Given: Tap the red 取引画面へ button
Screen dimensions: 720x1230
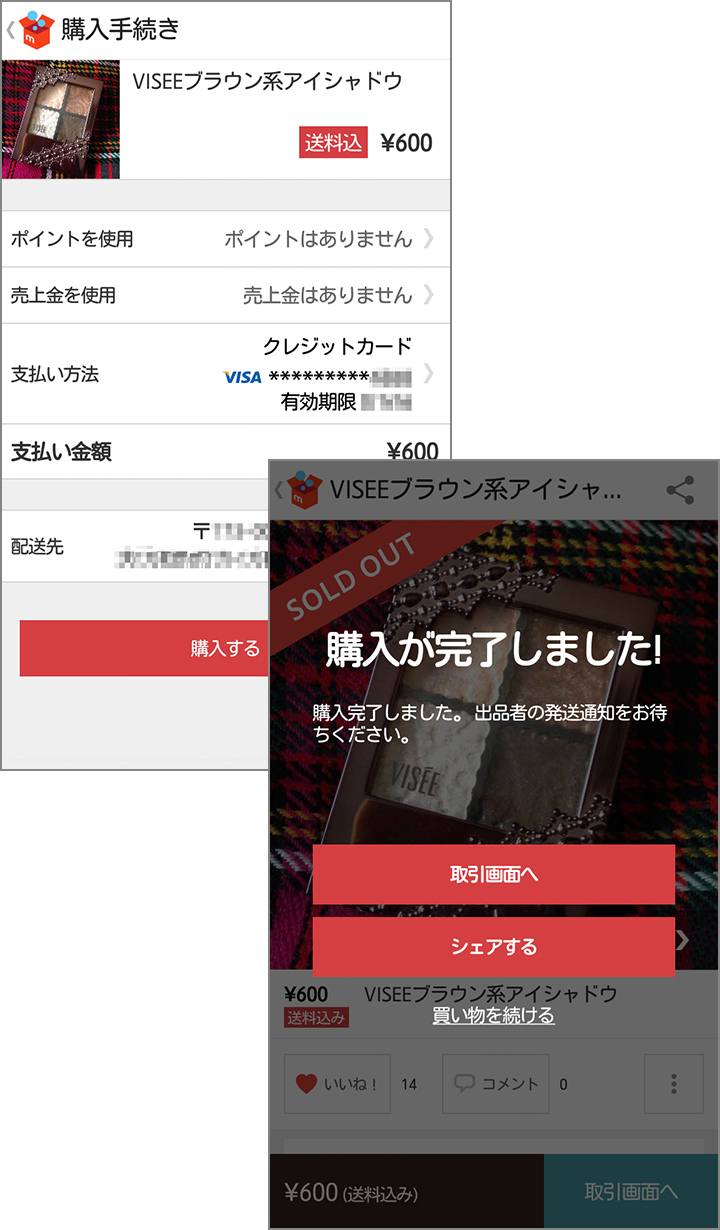Looking at the screenshot, I should tap(494, 874).
